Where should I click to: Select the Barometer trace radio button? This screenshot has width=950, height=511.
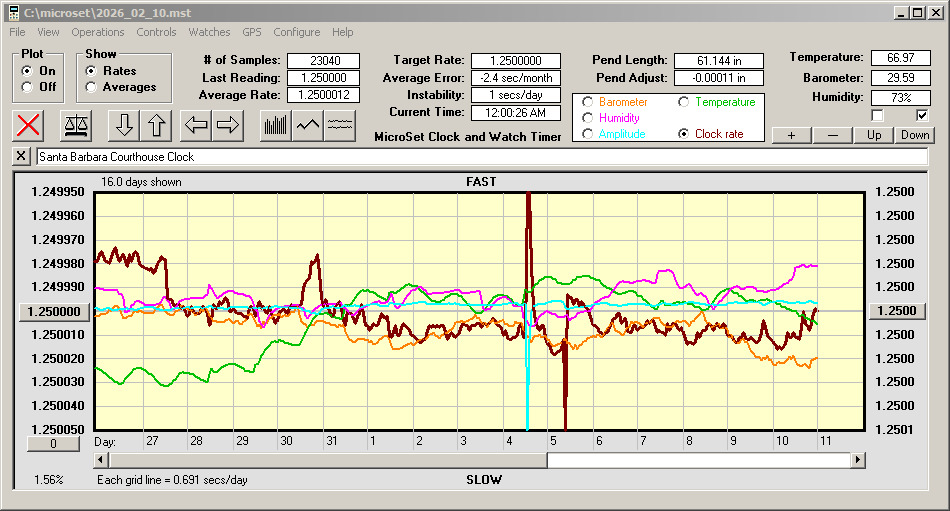(587, 102)
